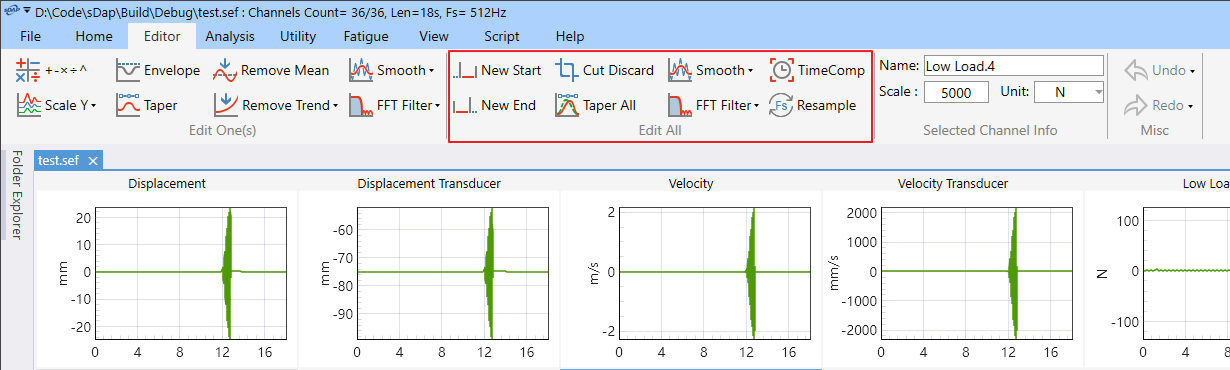The height and width of the screenshot is (370, 1230).
Task: Click the Taper All icon
Action: click(567, 105)
